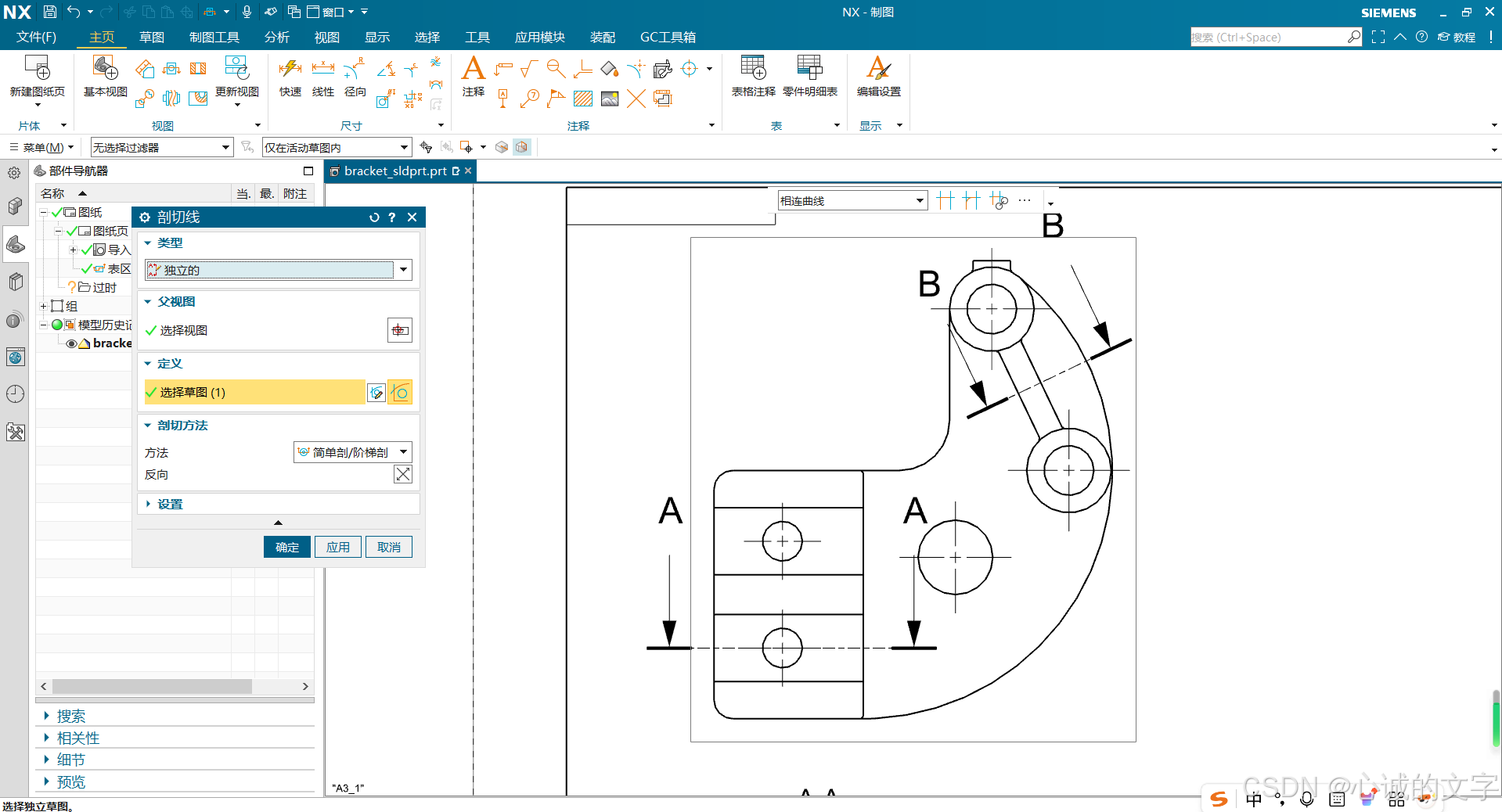Click the 应用 Apply button
This screenshot has width=1502, height=812.
(338, 547)
